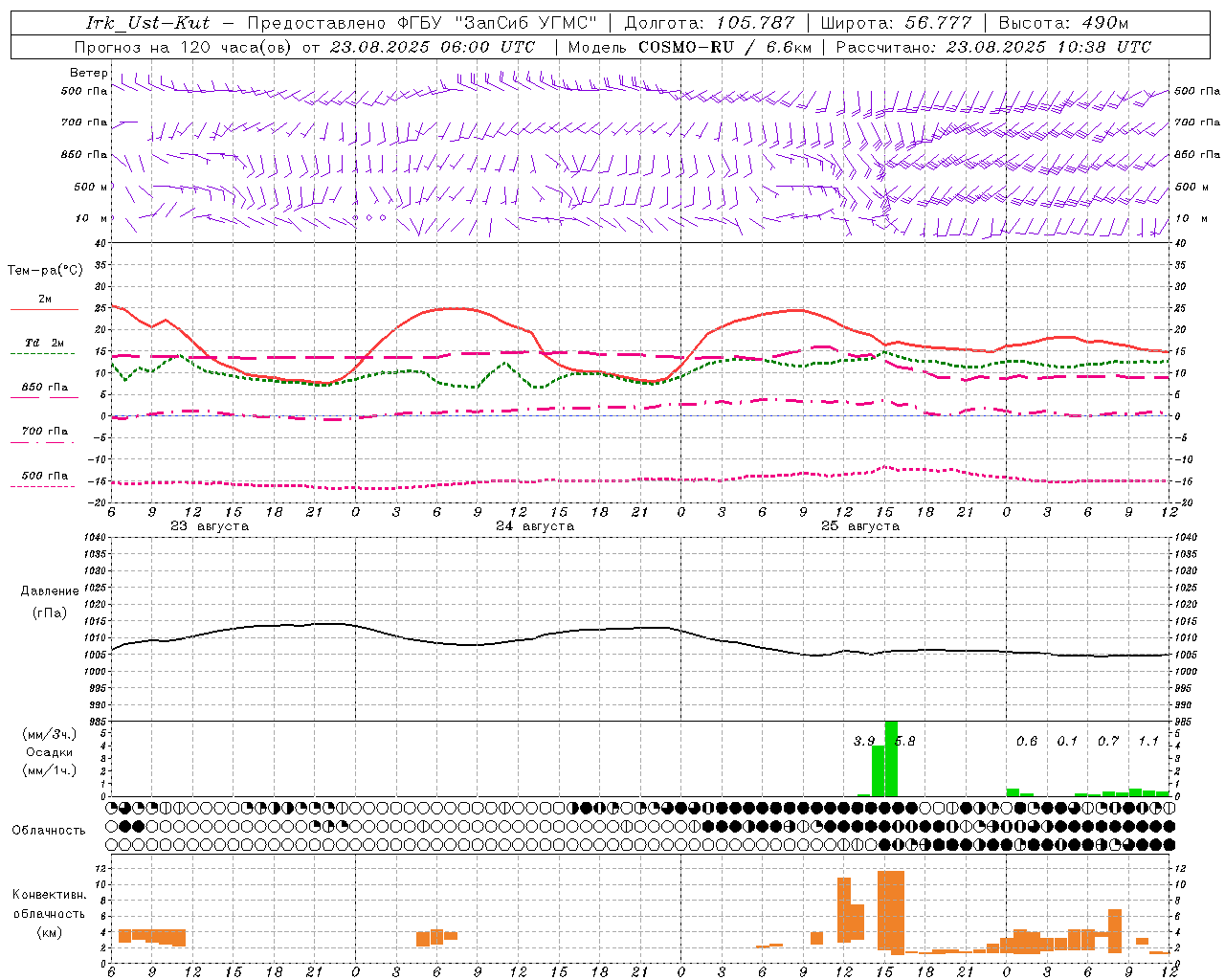Click the Тем-ра(°C) axis title
The height and width of the screenshot is (980, 1225).
tap(45, 271)
